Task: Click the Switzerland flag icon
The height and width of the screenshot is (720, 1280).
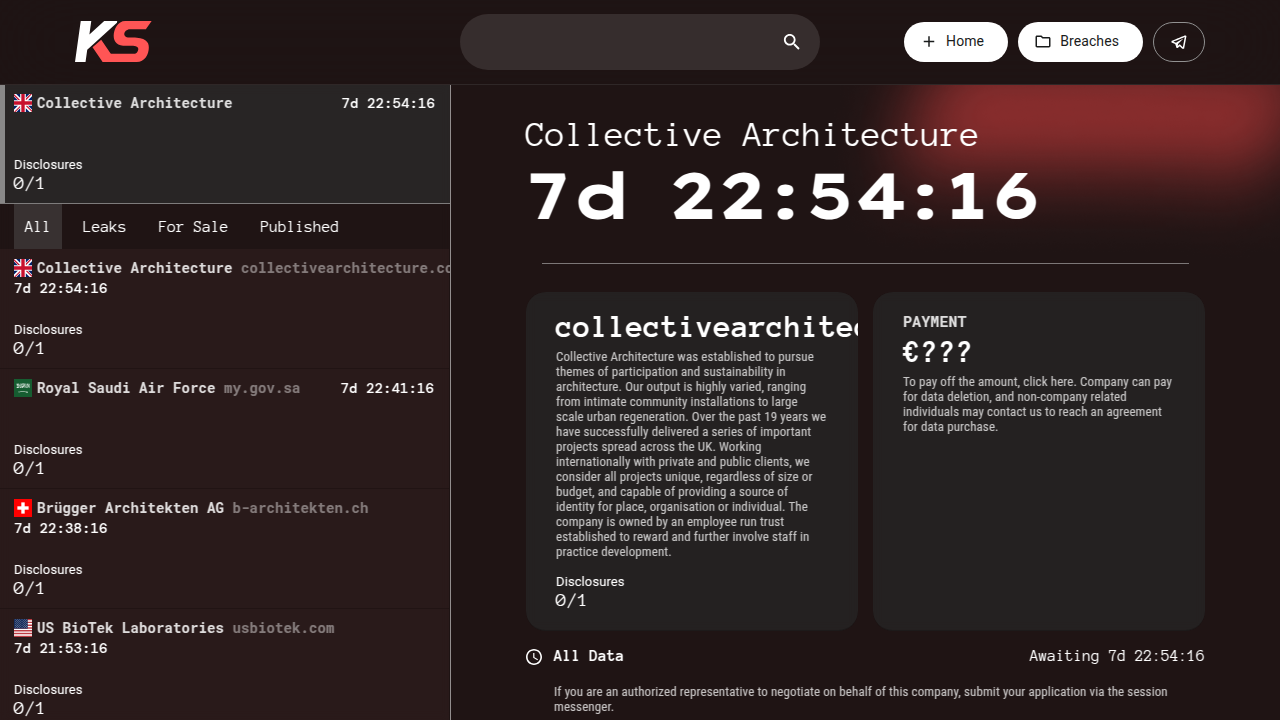Action: (x=23, y=508)
